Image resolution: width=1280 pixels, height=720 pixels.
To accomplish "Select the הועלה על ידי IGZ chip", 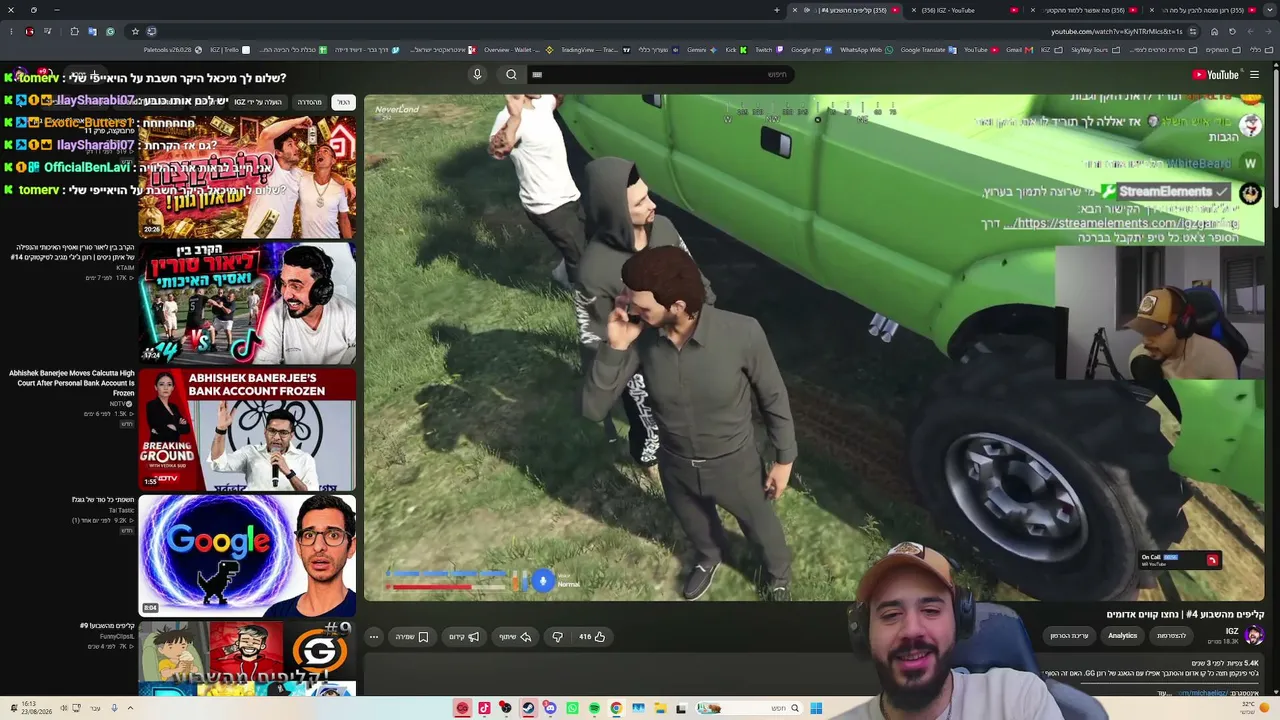I will (x=258, y=102).
